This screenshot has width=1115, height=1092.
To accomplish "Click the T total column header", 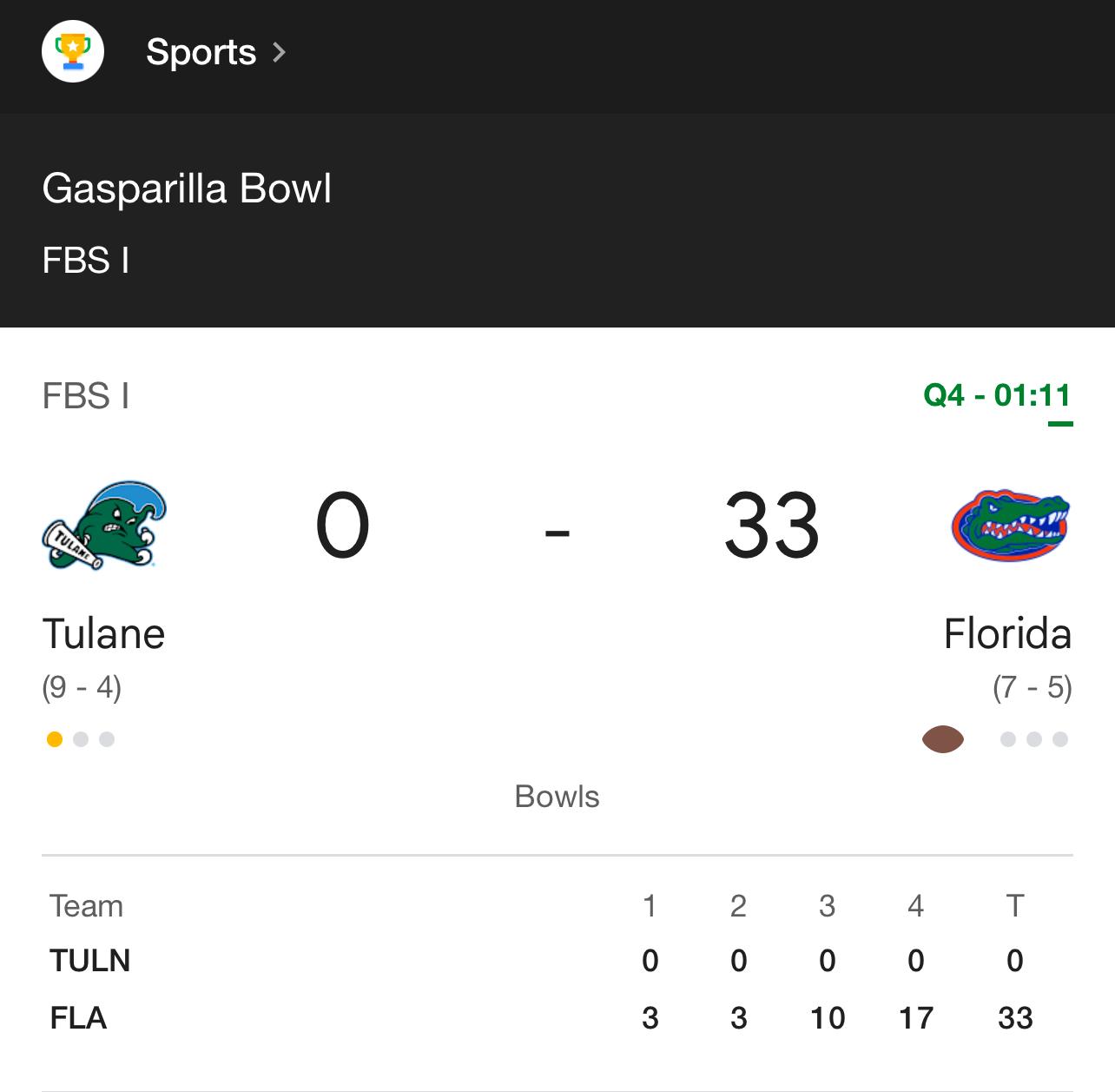I will click(1015, 906).
